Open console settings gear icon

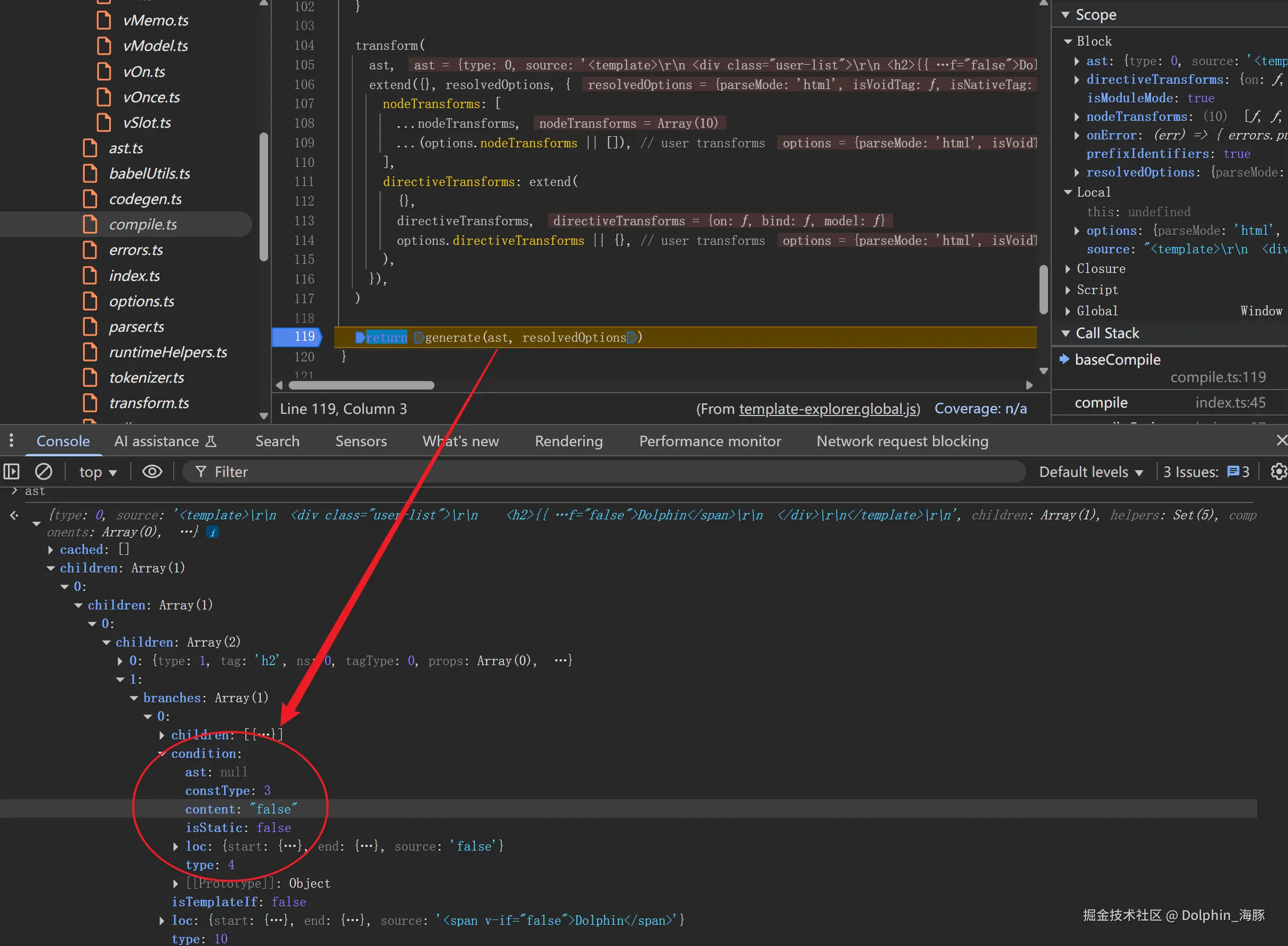(1278, 472)
